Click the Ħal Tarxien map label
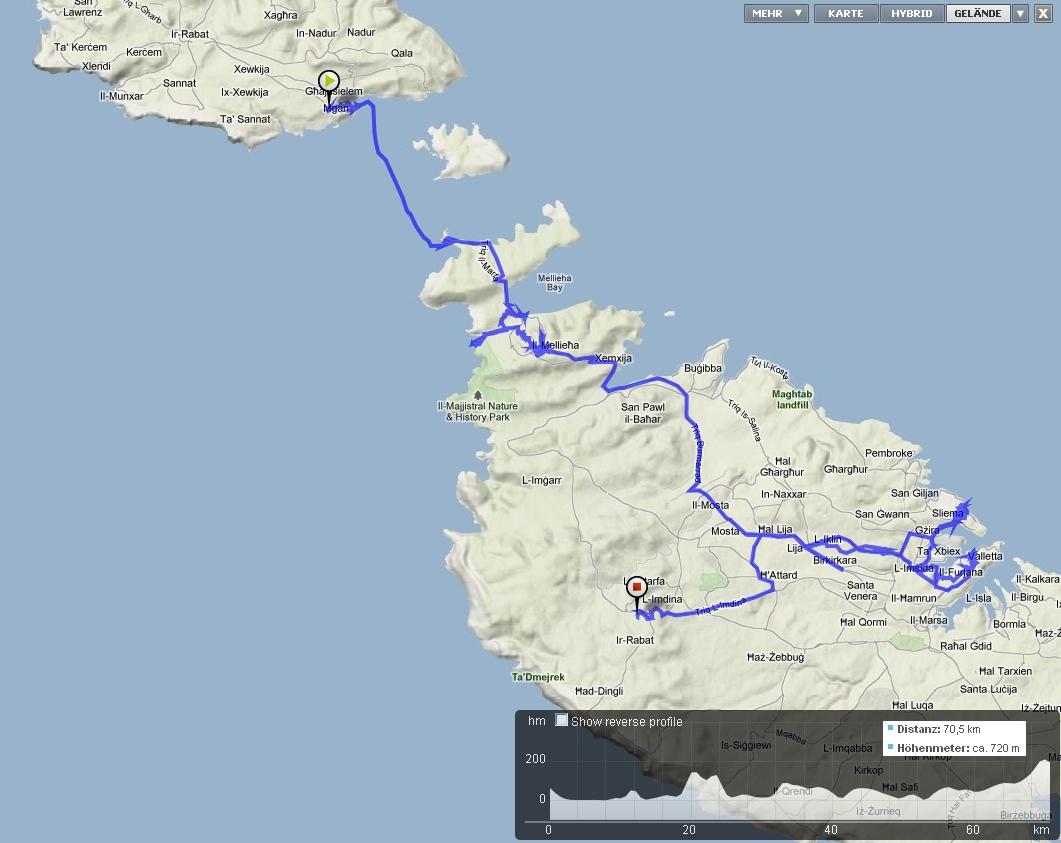The width and height of the screenshot is (1061, 843). tap(1006, 671)
